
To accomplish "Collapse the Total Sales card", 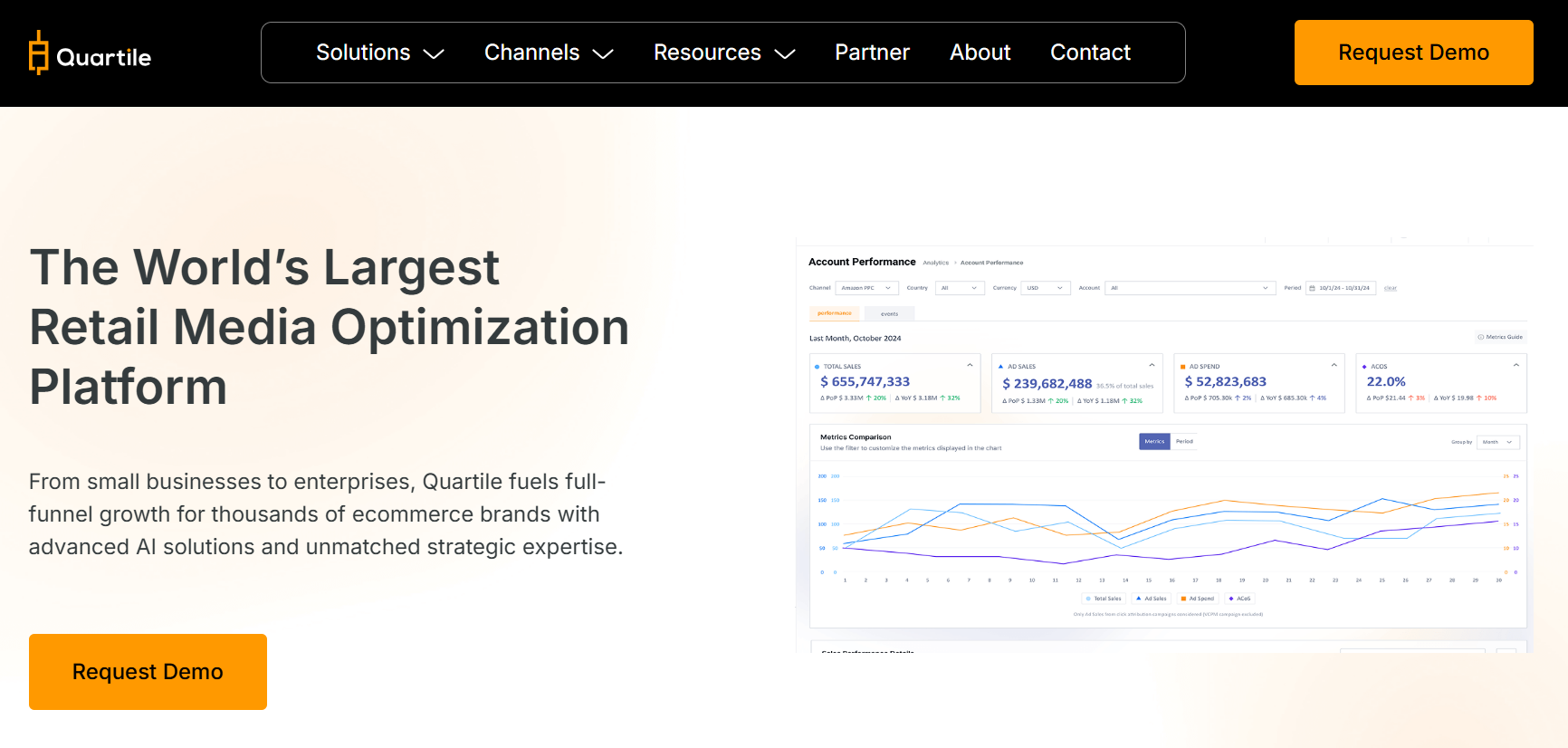I will coord(970,365).
